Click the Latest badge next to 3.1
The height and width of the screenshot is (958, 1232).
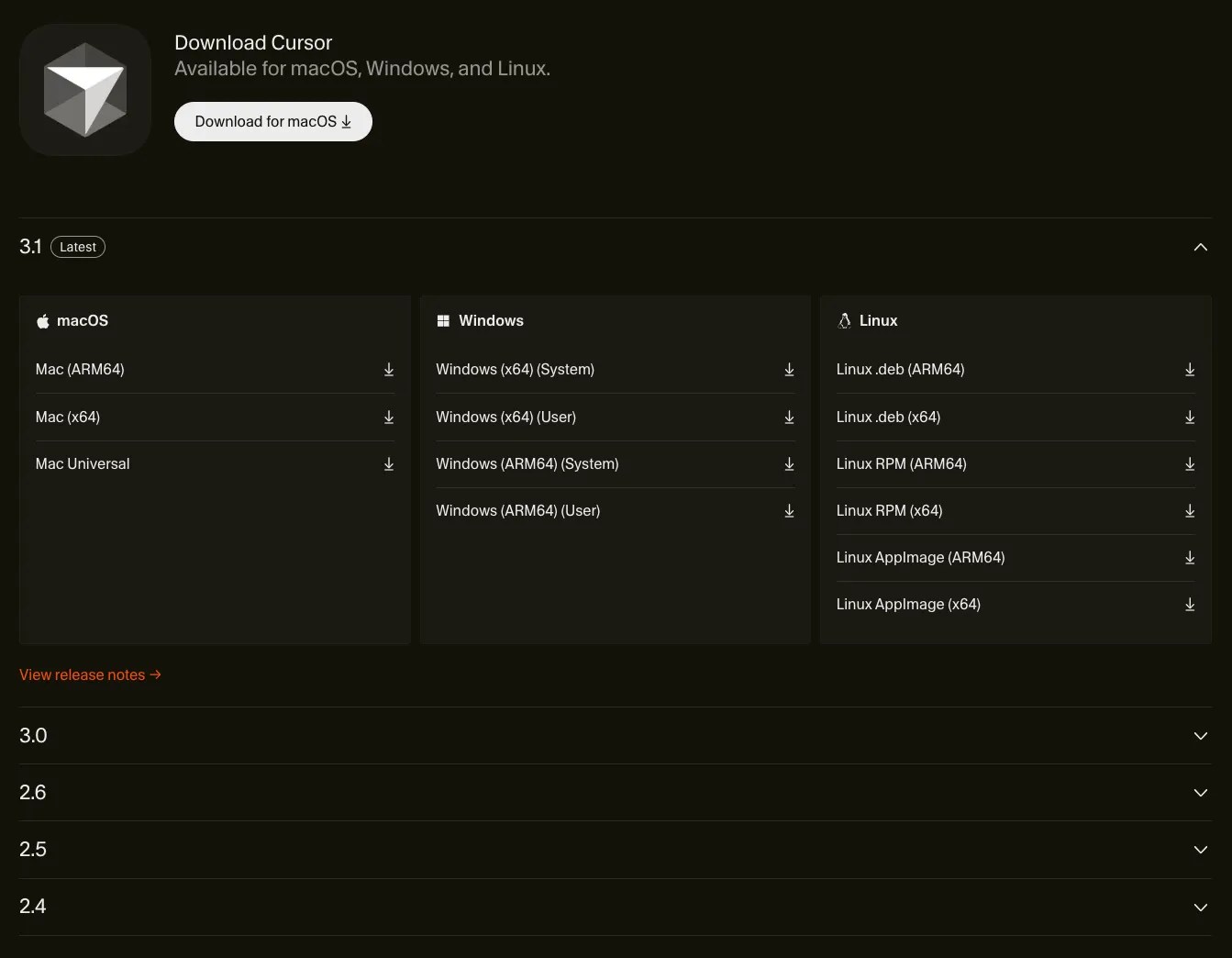click(x=78, y=247)
